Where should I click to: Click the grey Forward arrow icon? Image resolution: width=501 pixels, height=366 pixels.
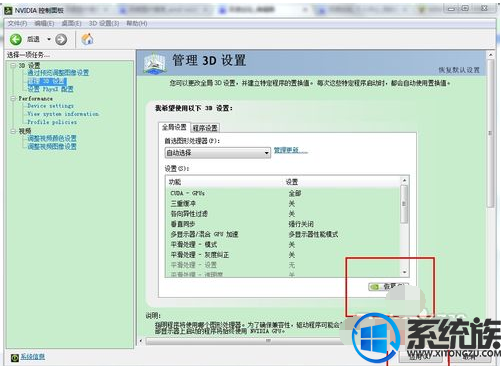(61, 39)
